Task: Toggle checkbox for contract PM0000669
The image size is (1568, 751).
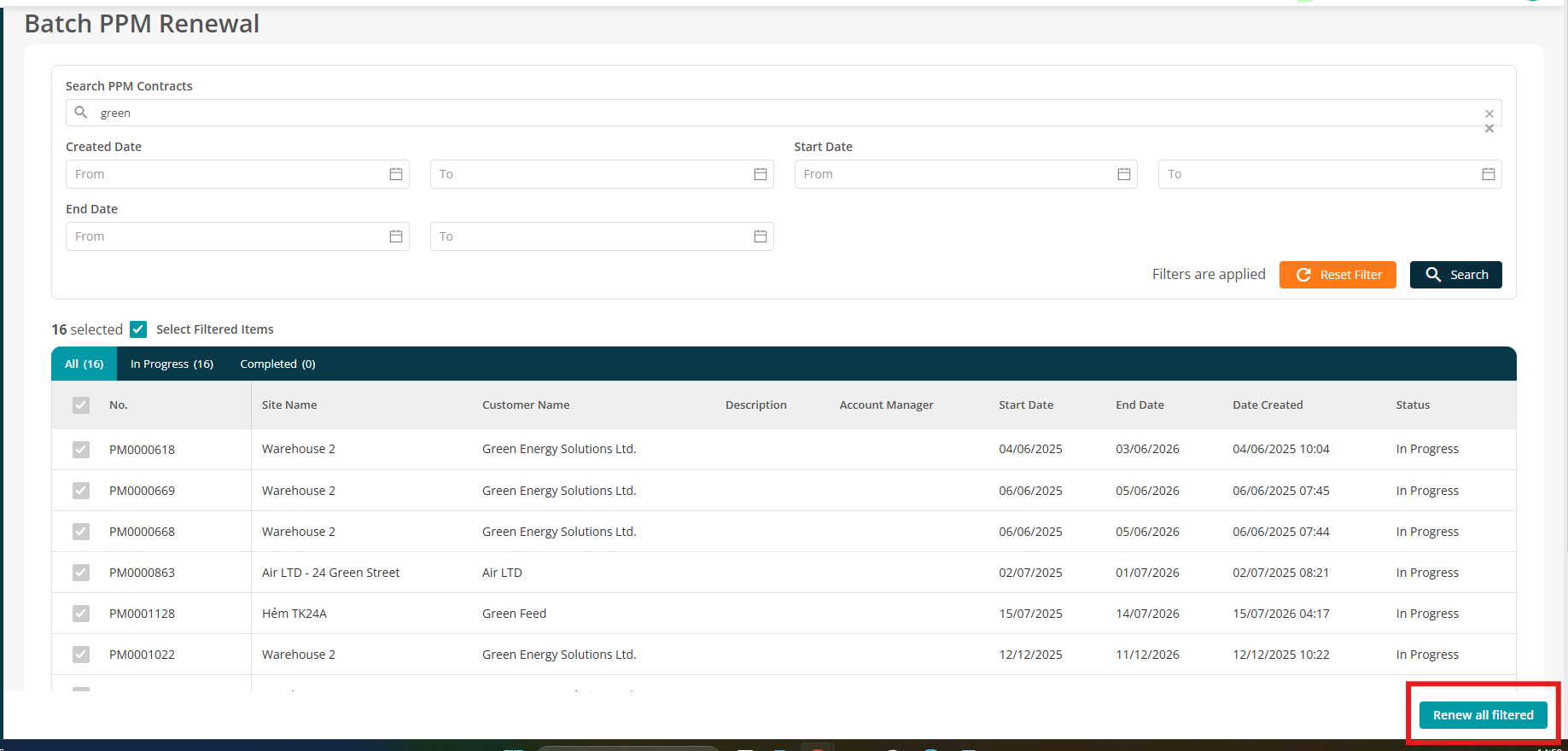Action: click(81, 491)
